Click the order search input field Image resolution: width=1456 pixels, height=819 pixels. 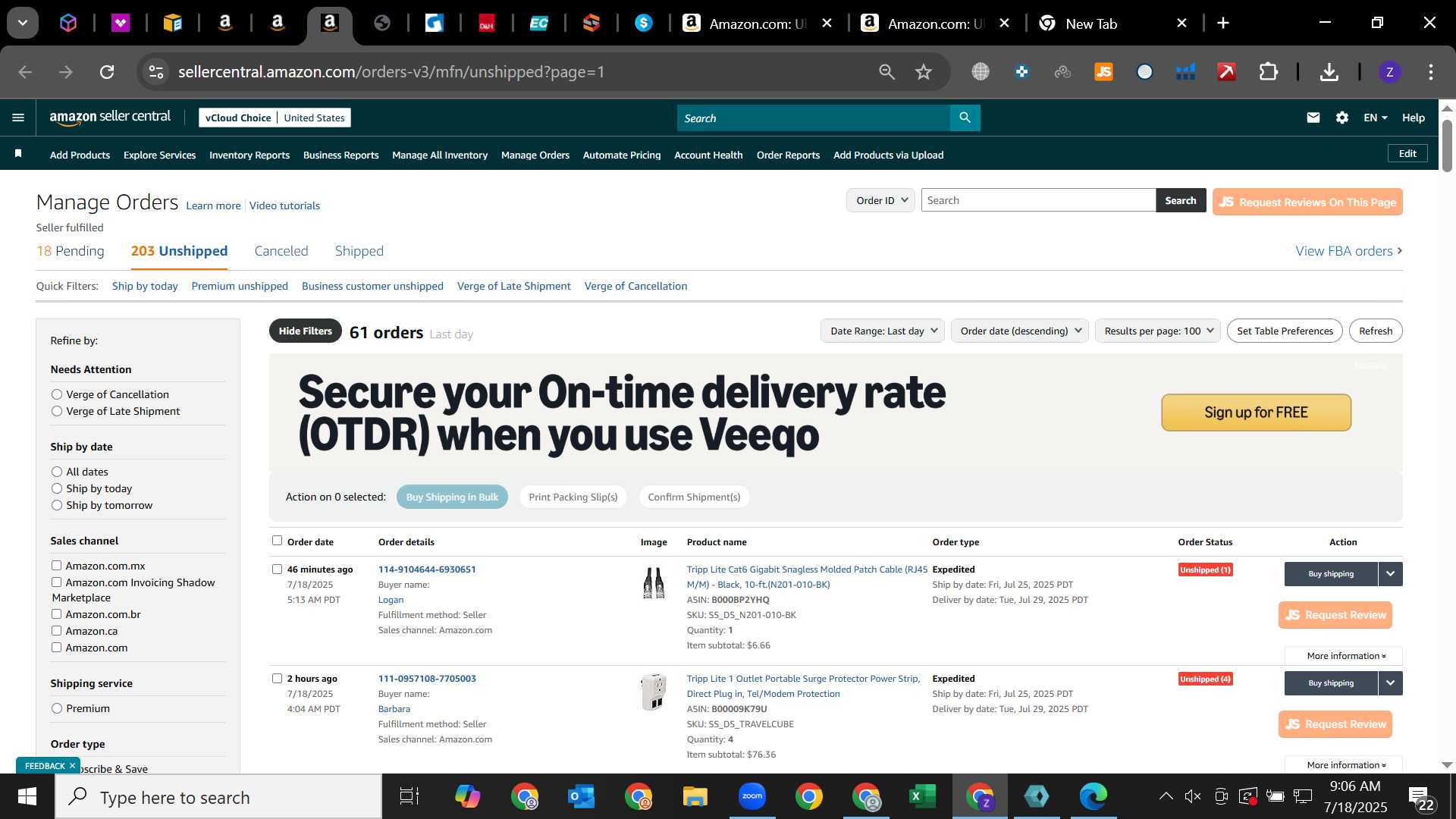1037,200
